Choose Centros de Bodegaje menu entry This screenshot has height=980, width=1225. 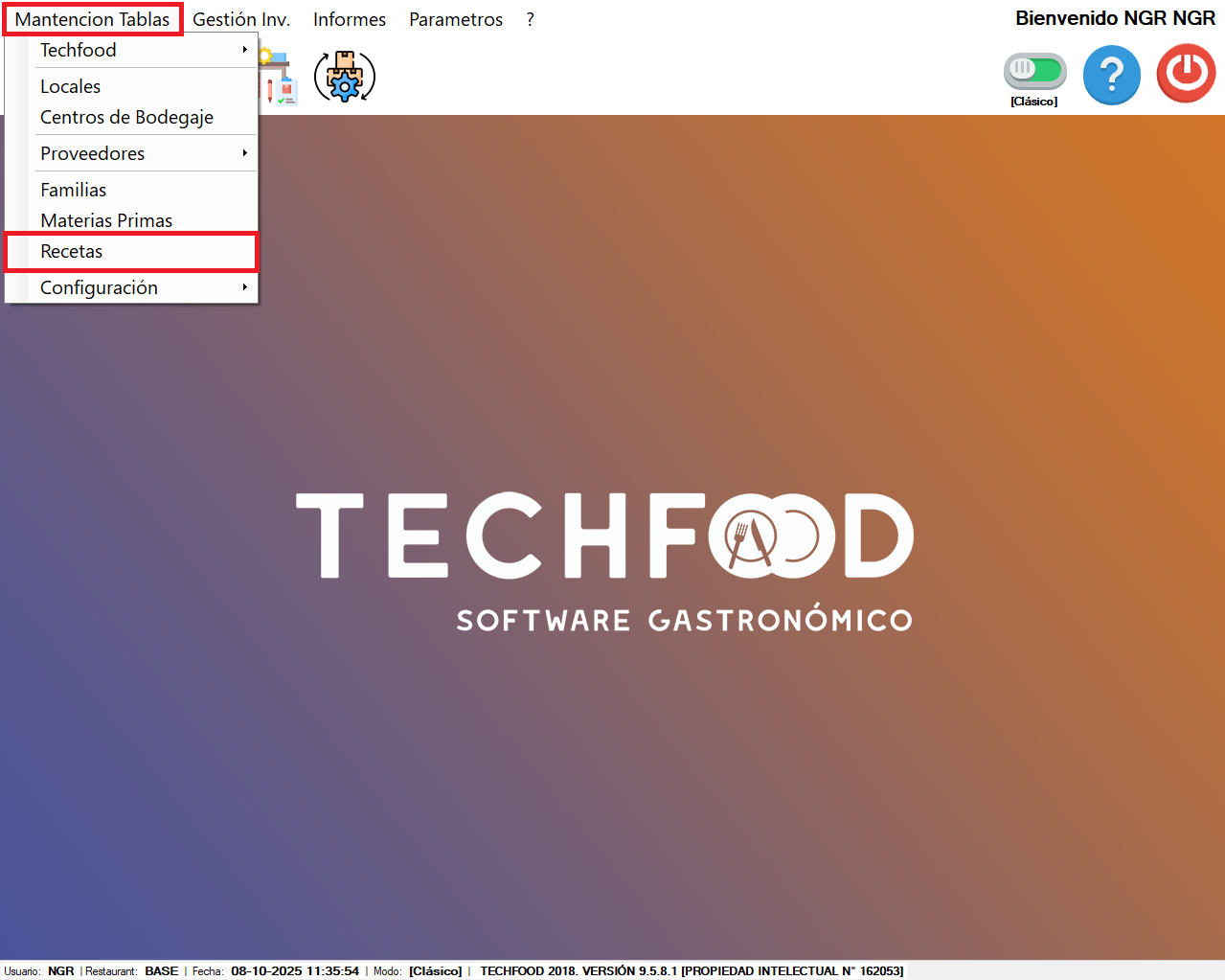(x=126, y=117)
